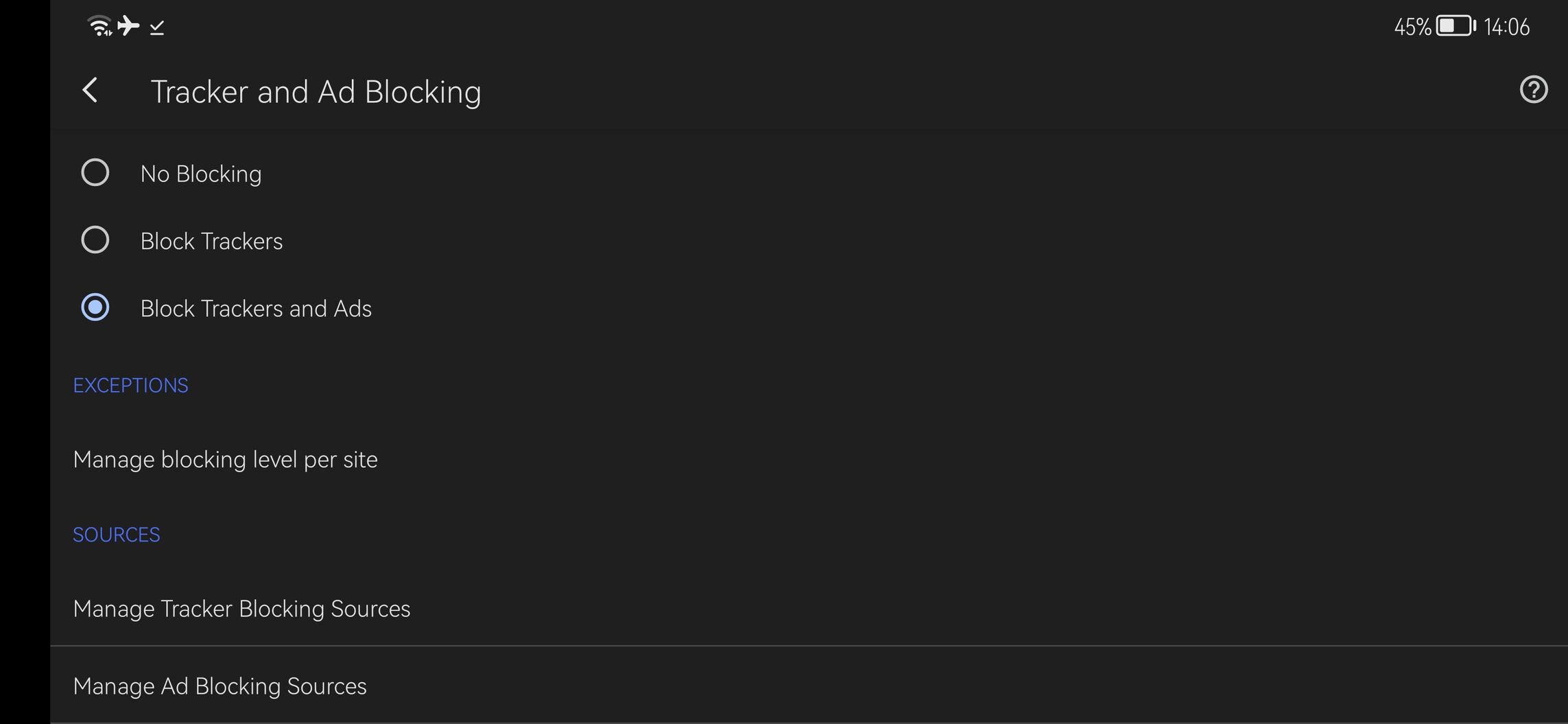This screenshot has height=724, width=1568.
Task: Click the SOURCES section header
Action: click(x=117, y=535)
